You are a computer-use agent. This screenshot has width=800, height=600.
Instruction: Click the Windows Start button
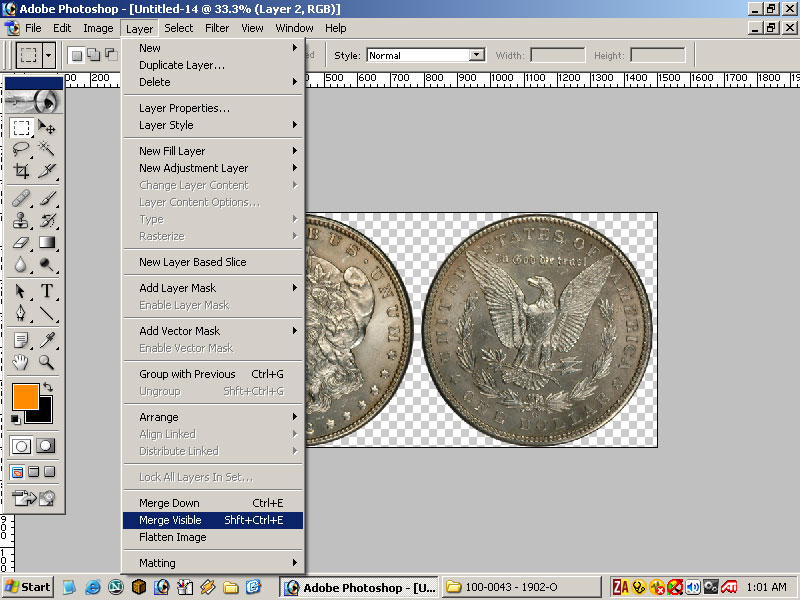click(x=28, y=587)
